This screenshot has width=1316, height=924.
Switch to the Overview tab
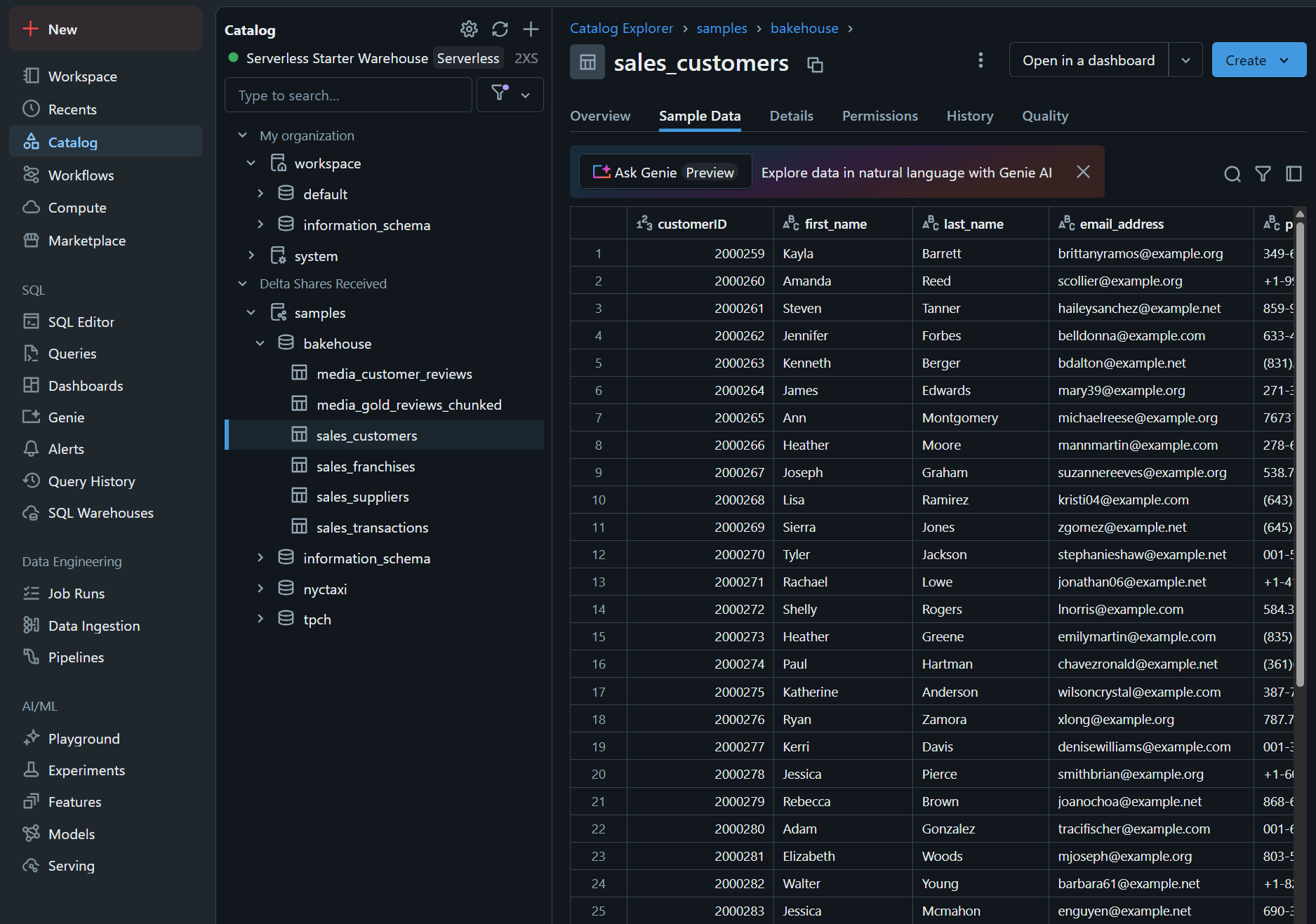coord(600,116)
